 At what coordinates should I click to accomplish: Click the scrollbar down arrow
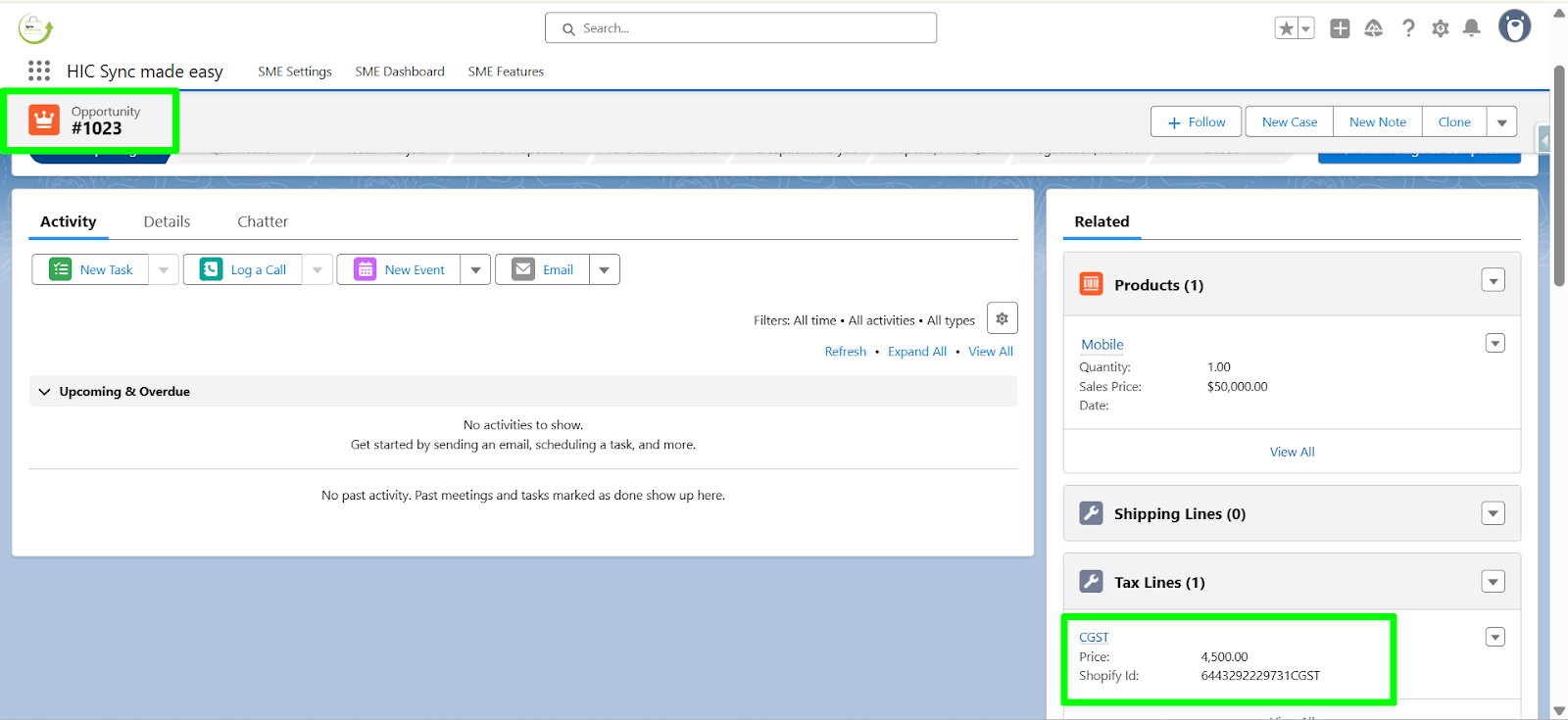coord(1559,711)
